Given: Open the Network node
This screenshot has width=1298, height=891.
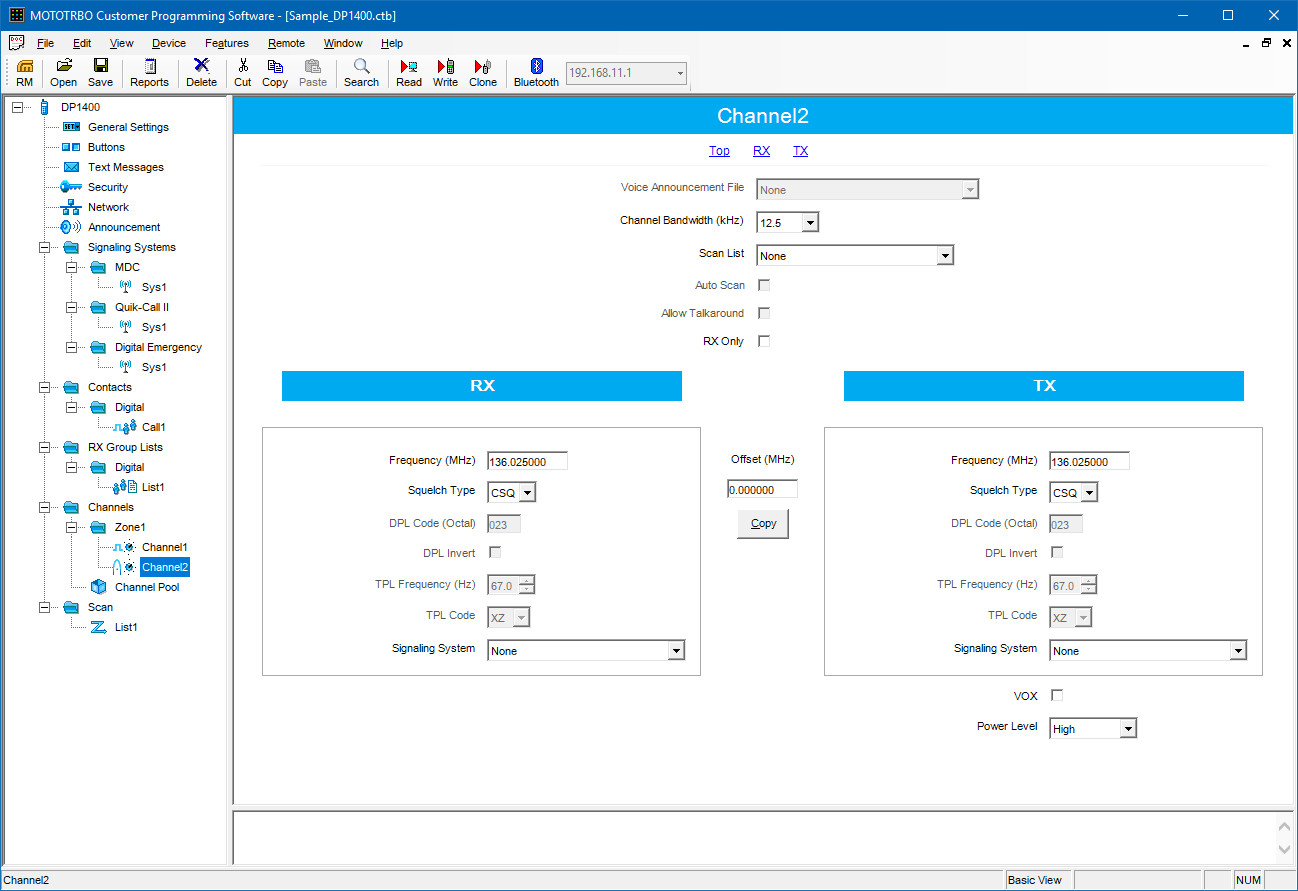Looking at the screenshot, I should 108,207.
